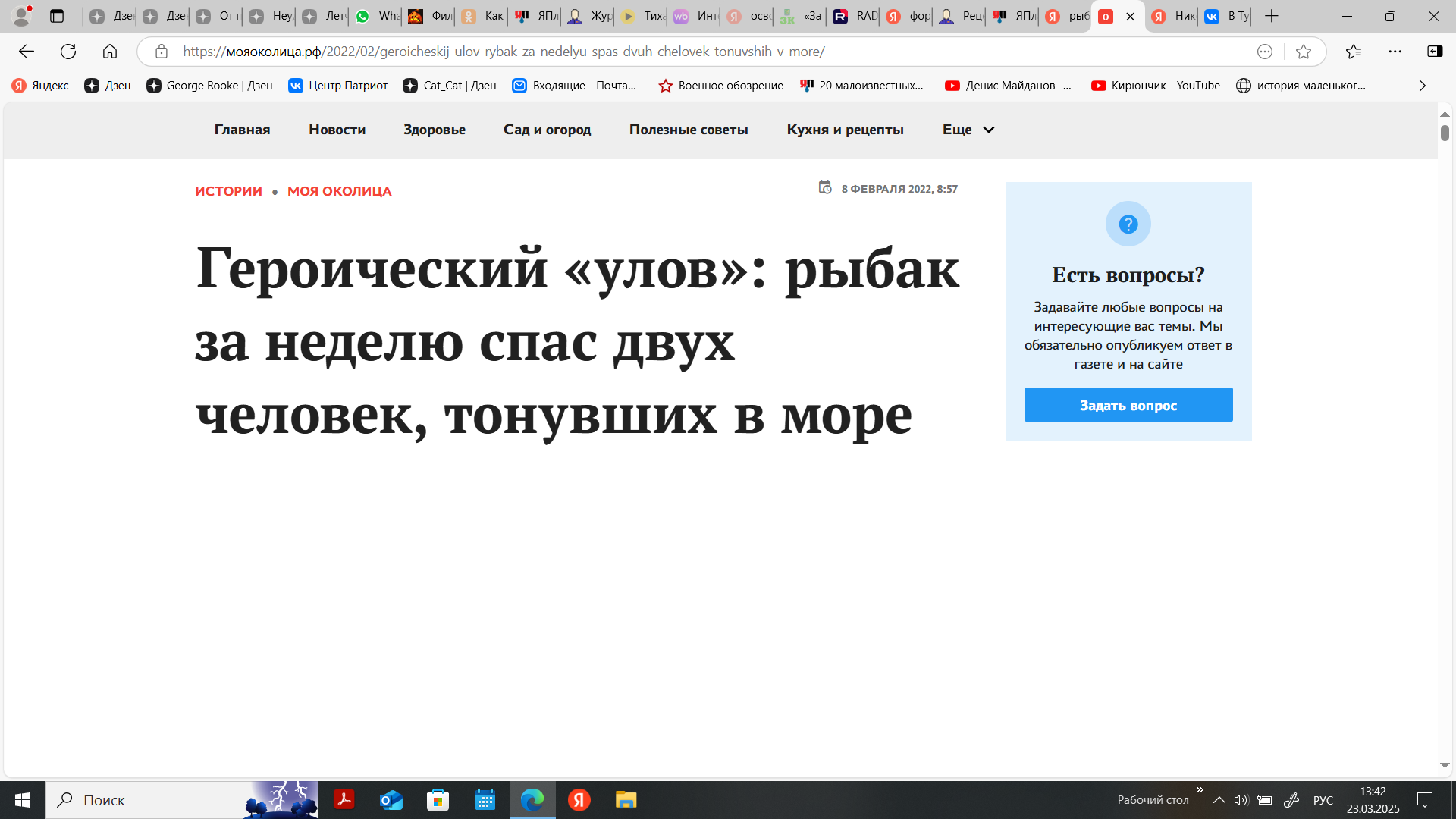Switch to the «За browser tab
The width and height of the screenshot is (1456, 819).
click(801, 16)
